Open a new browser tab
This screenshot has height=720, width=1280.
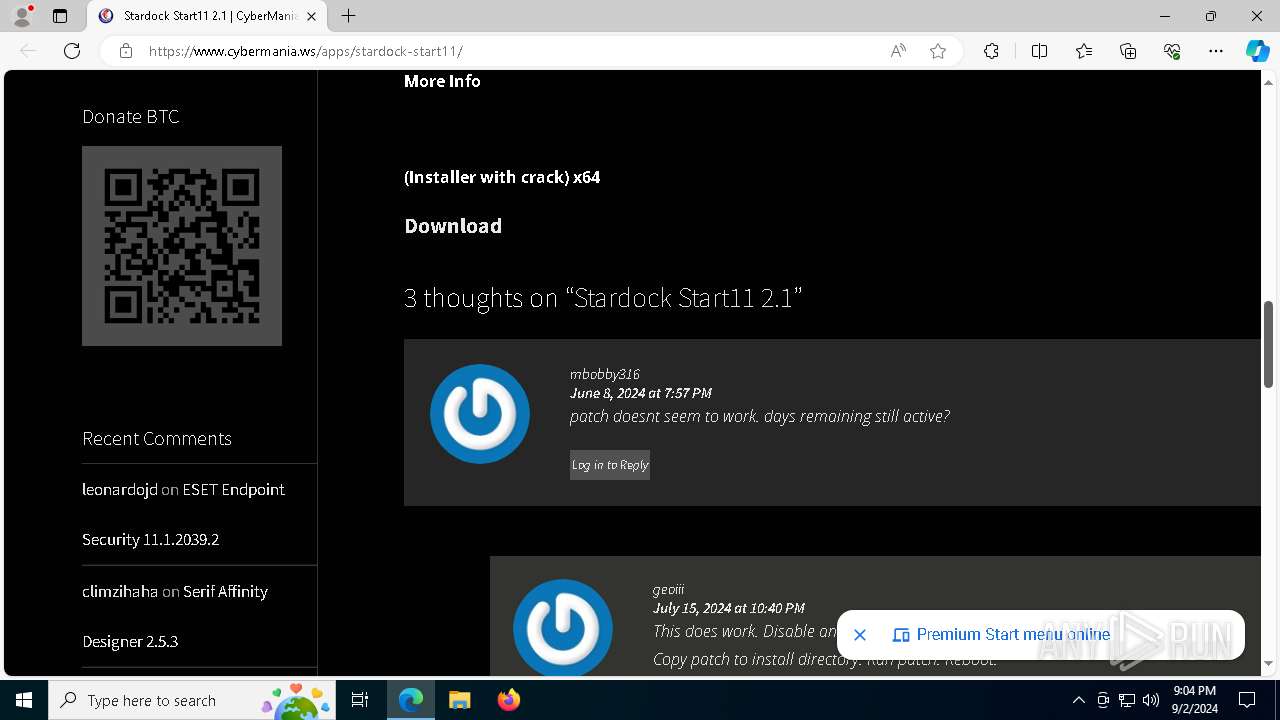[x=348, y=16]
